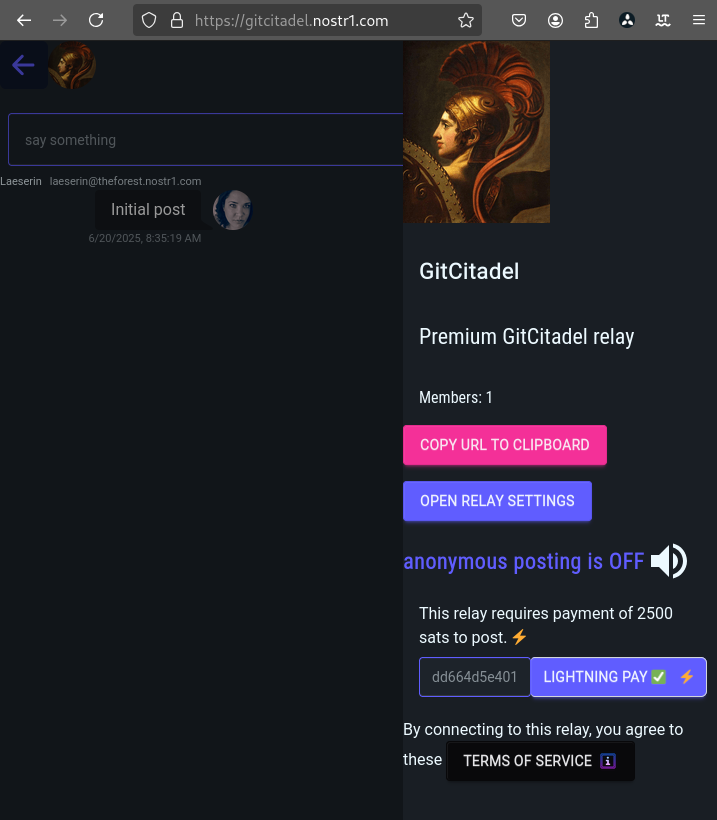Image resolution: width=717 pixels, height=820 pixels.
Task: Click the pubkey field showing dd664d5e401
Action: pyautogui.click(x=474, y=677)
